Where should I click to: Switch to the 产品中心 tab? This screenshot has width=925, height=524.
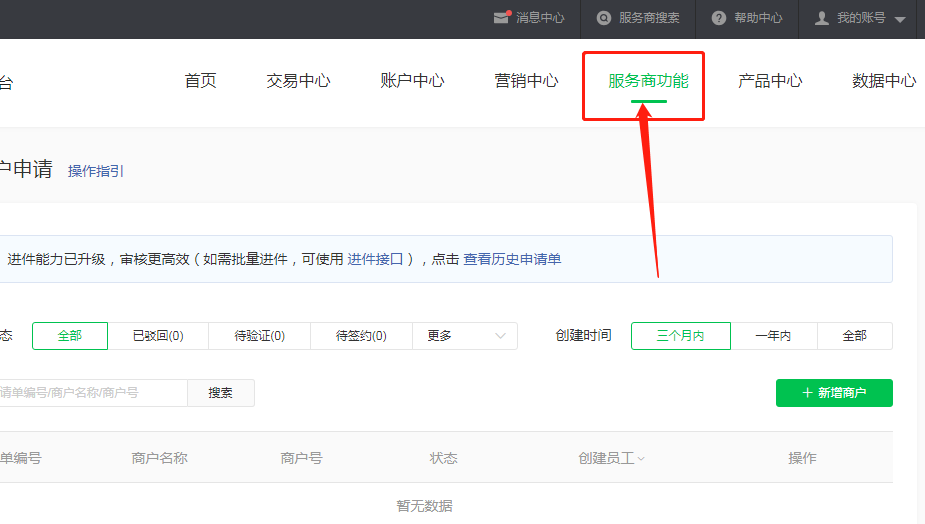click(x=770, y=81)
